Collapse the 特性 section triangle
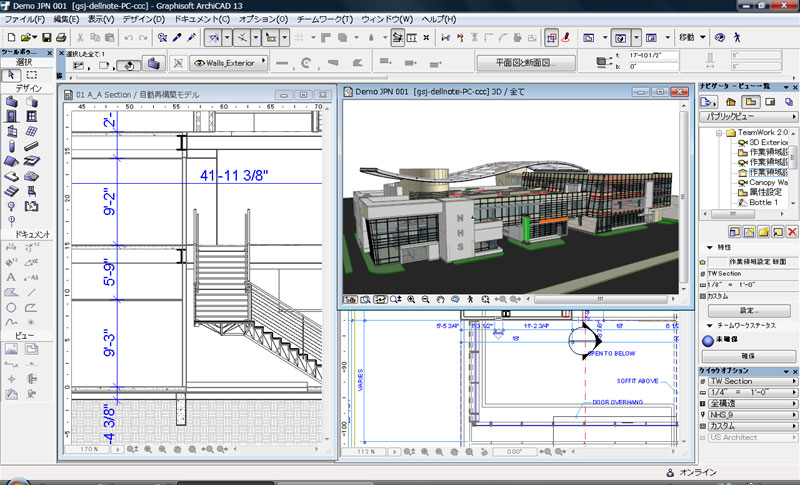 tap(710, 247)
